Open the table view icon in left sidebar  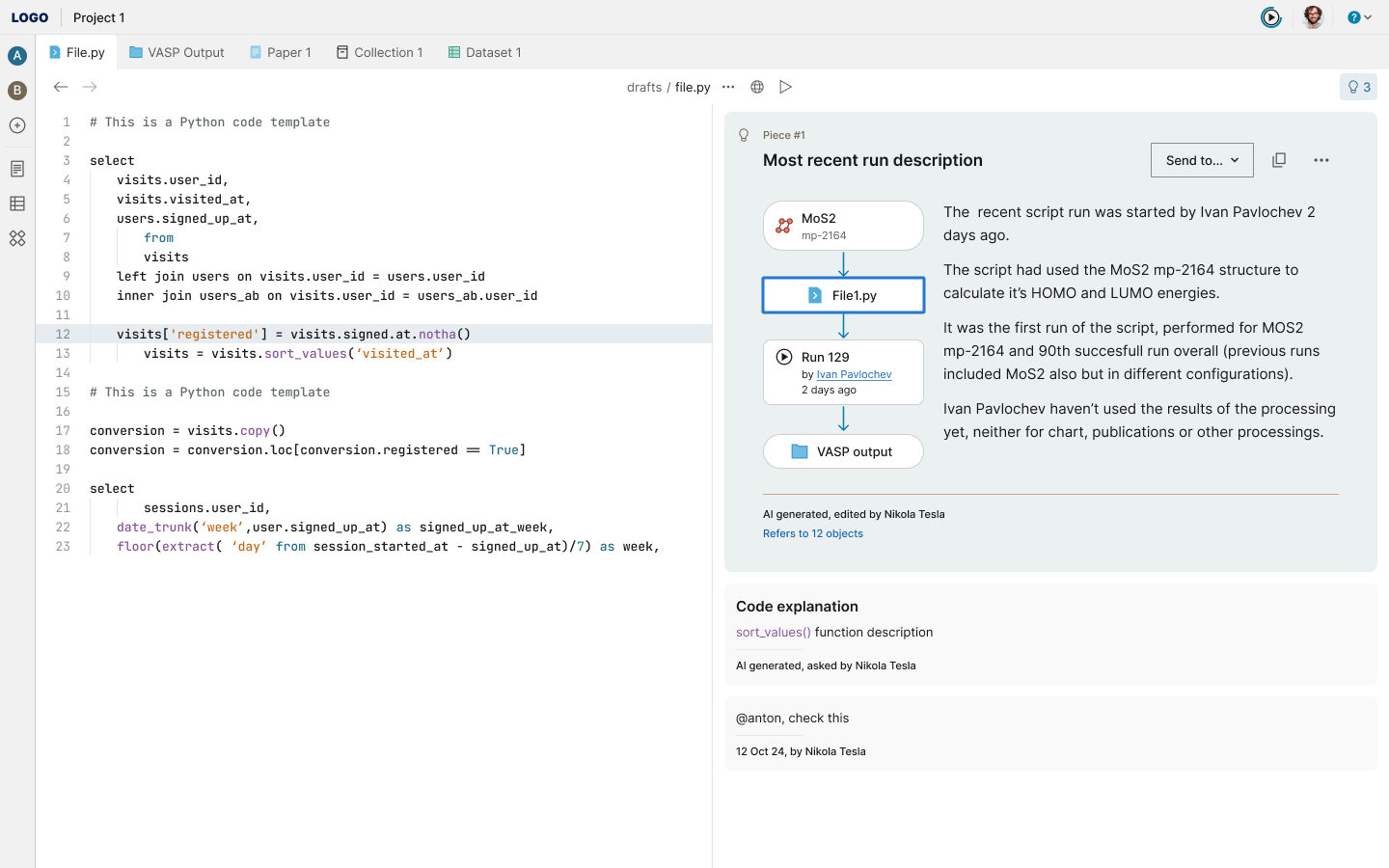(x=17, y=203)
